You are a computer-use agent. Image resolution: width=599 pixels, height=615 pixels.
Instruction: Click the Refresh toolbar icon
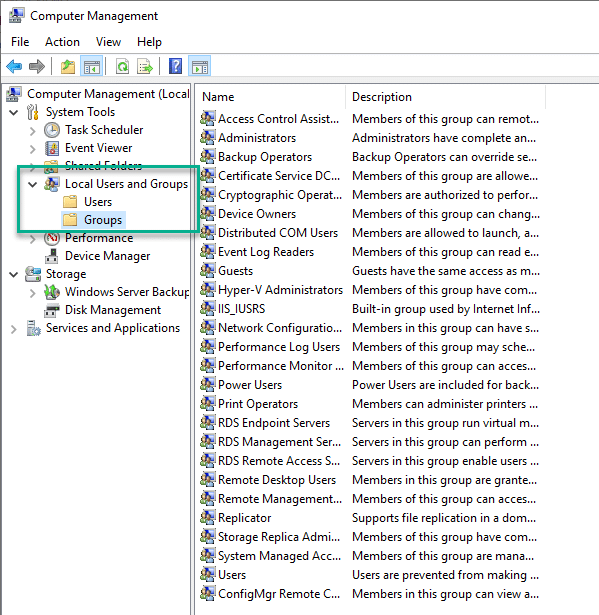122,66
